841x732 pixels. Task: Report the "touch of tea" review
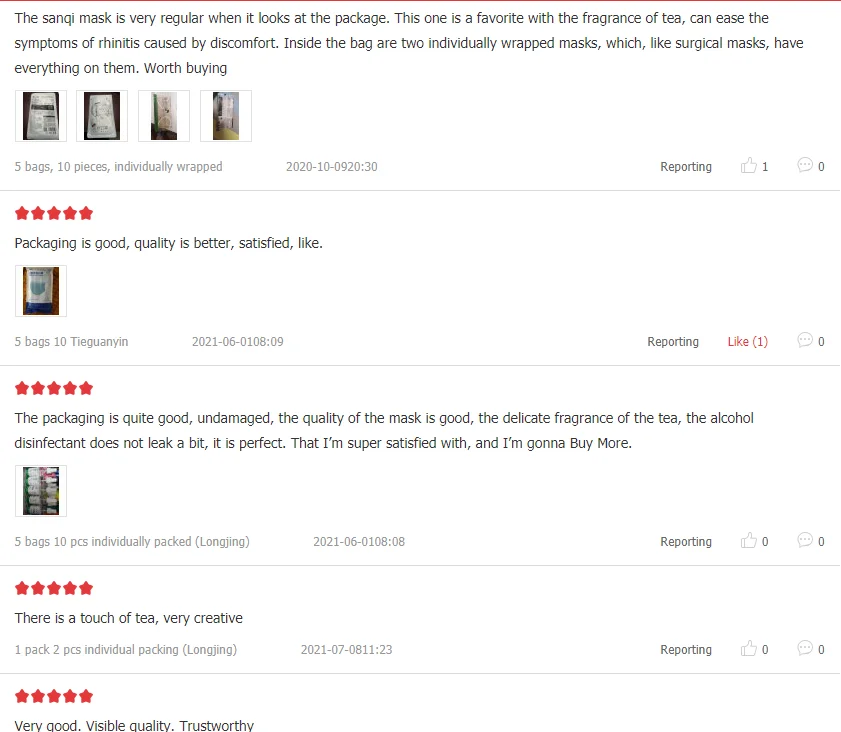685,649
